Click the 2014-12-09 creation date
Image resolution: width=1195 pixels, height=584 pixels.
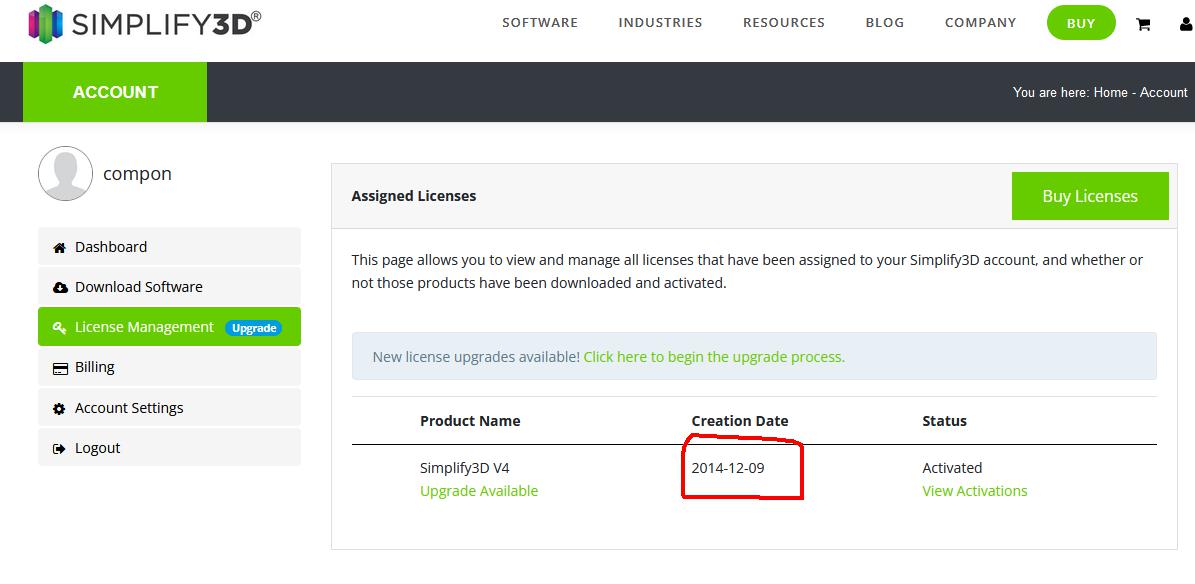click(x=728, y=468)
